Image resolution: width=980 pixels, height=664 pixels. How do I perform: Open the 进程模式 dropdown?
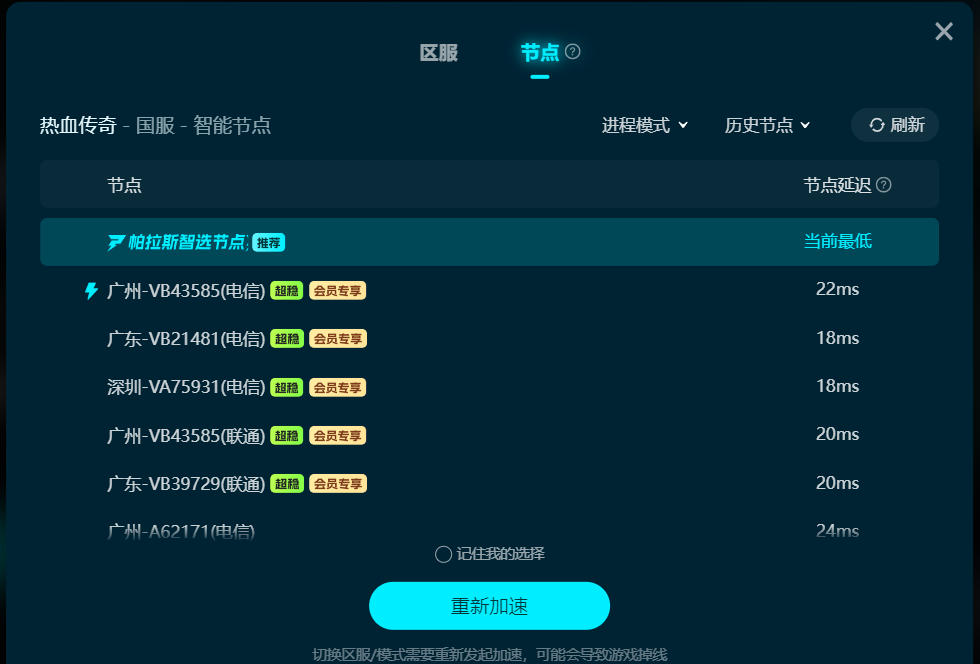pos(645,125)
